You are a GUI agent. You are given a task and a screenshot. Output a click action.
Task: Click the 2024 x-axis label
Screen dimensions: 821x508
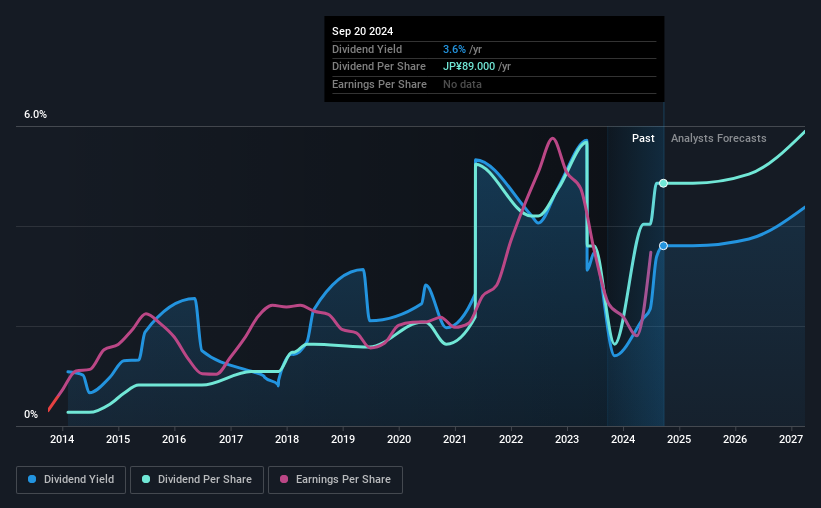pos(623,439)
